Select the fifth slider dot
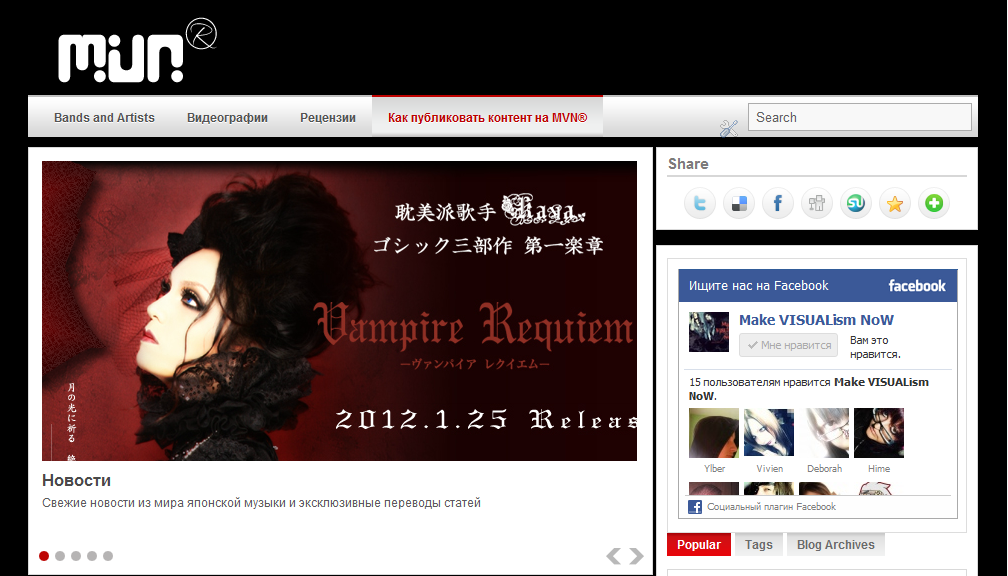1008x576 pixels. click(108, 556)
